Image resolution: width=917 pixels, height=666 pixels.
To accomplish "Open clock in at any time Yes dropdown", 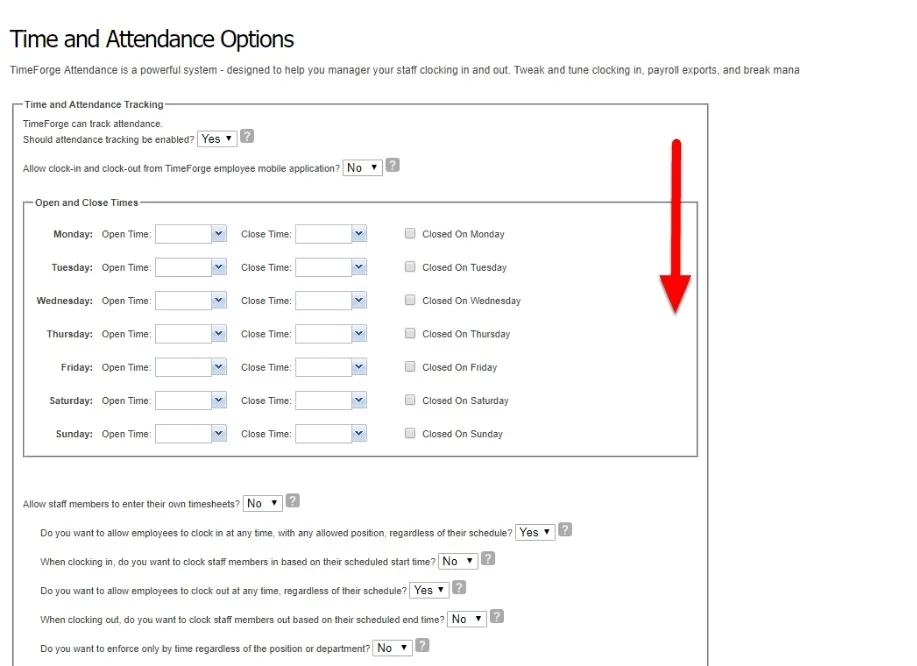I will (535, 532).
